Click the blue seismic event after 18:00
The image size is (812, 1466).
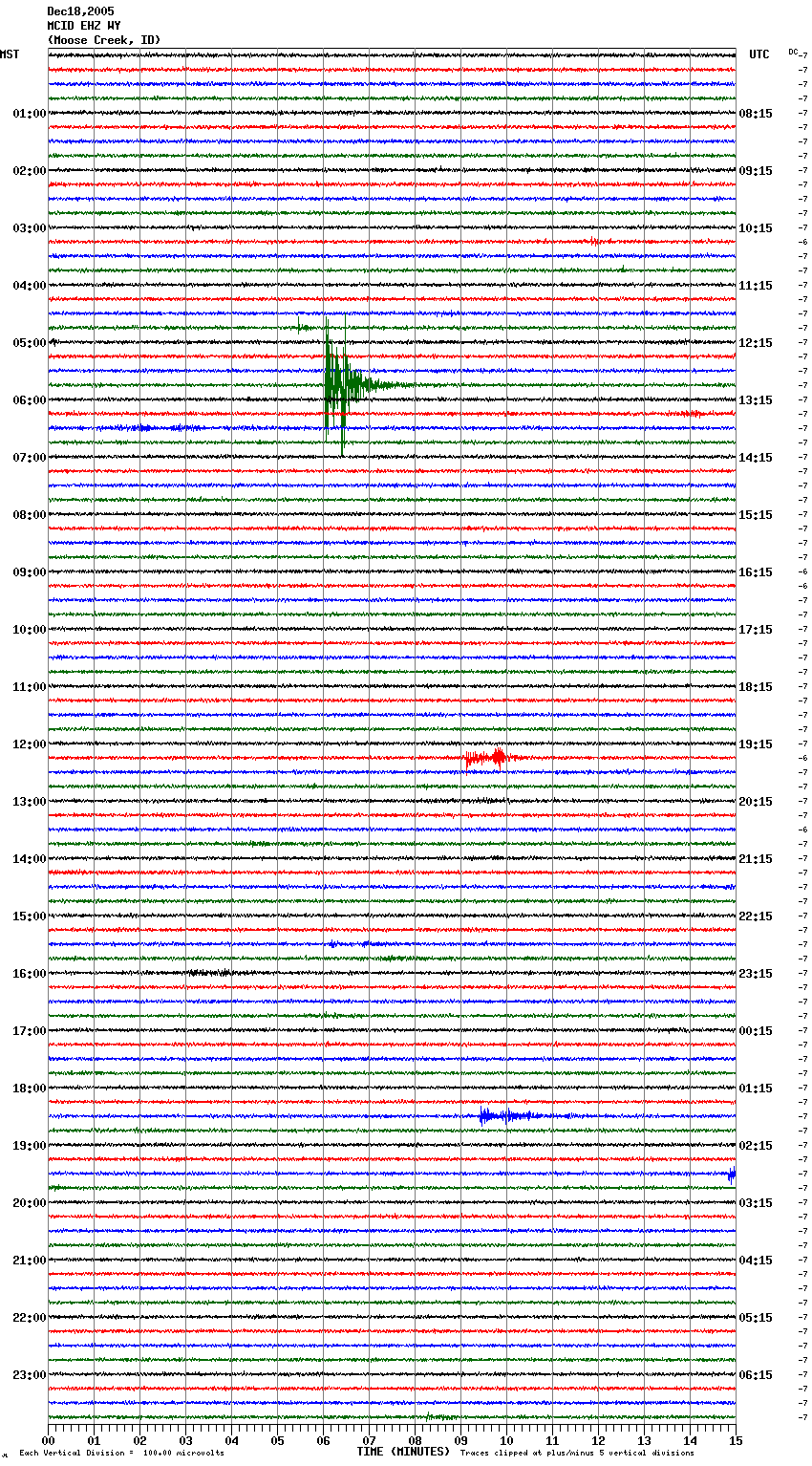pyautogui.click(x=511, y=1116)
